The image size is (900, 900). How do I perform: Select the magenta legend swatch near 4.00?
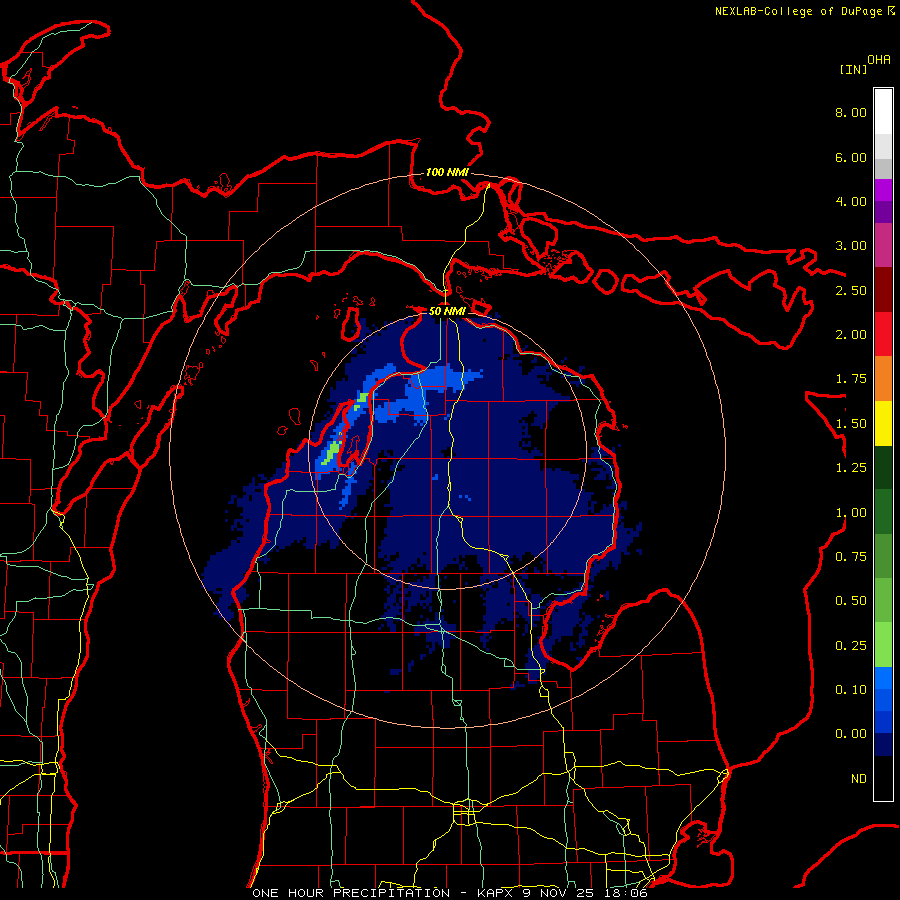tap(883, 190)
